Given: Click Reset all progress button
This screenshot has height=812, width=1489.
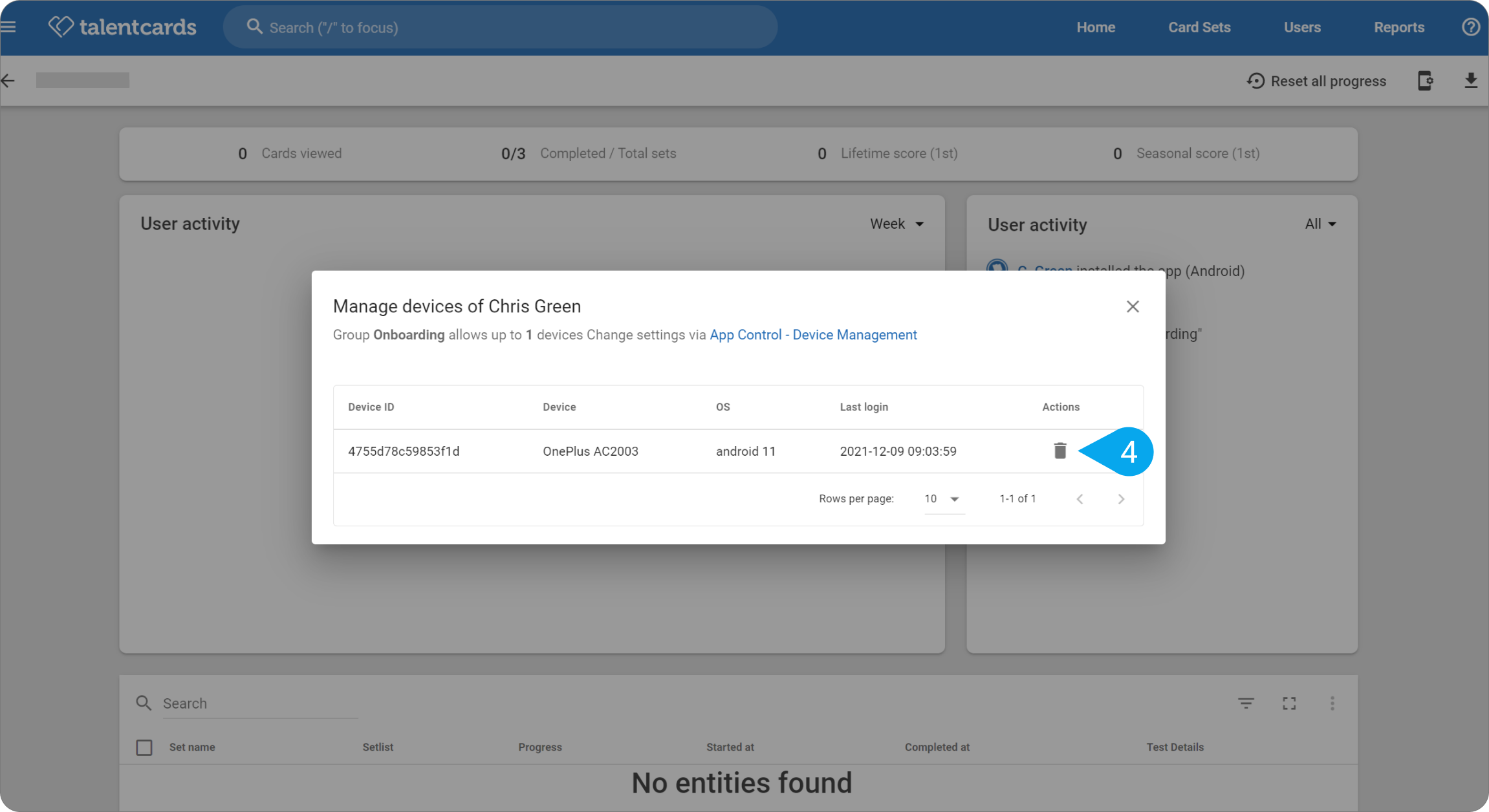Looking at the screenshot, I should click(1316, 81).
